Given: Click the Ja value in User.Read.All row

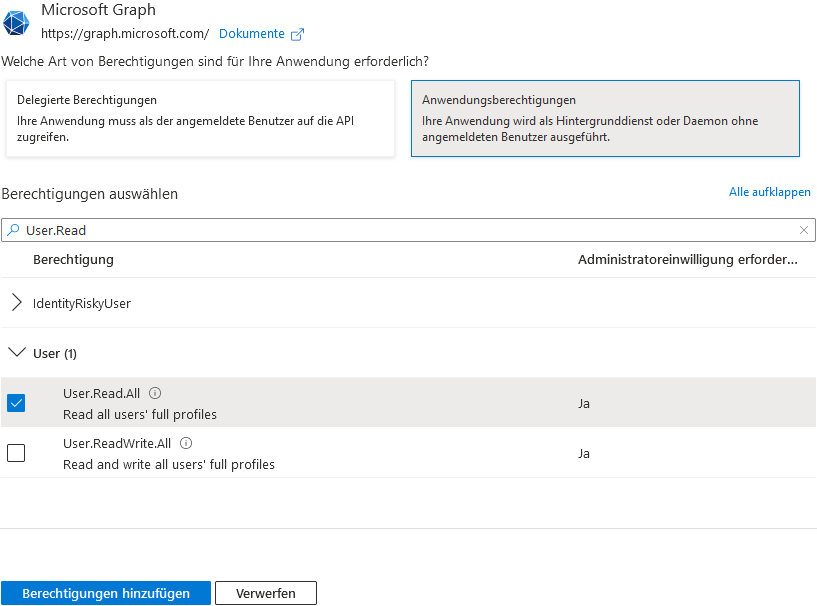Looking at the screenshot, I should [x=584, y=404].
